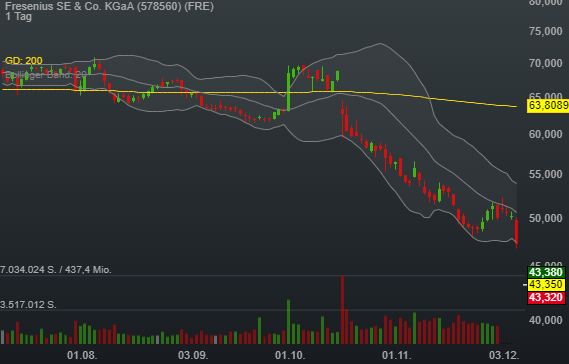Image resolution: width=569 pixels, height=364 pixels.
Task: Click the last red candle at chart end
Action: 516,231
